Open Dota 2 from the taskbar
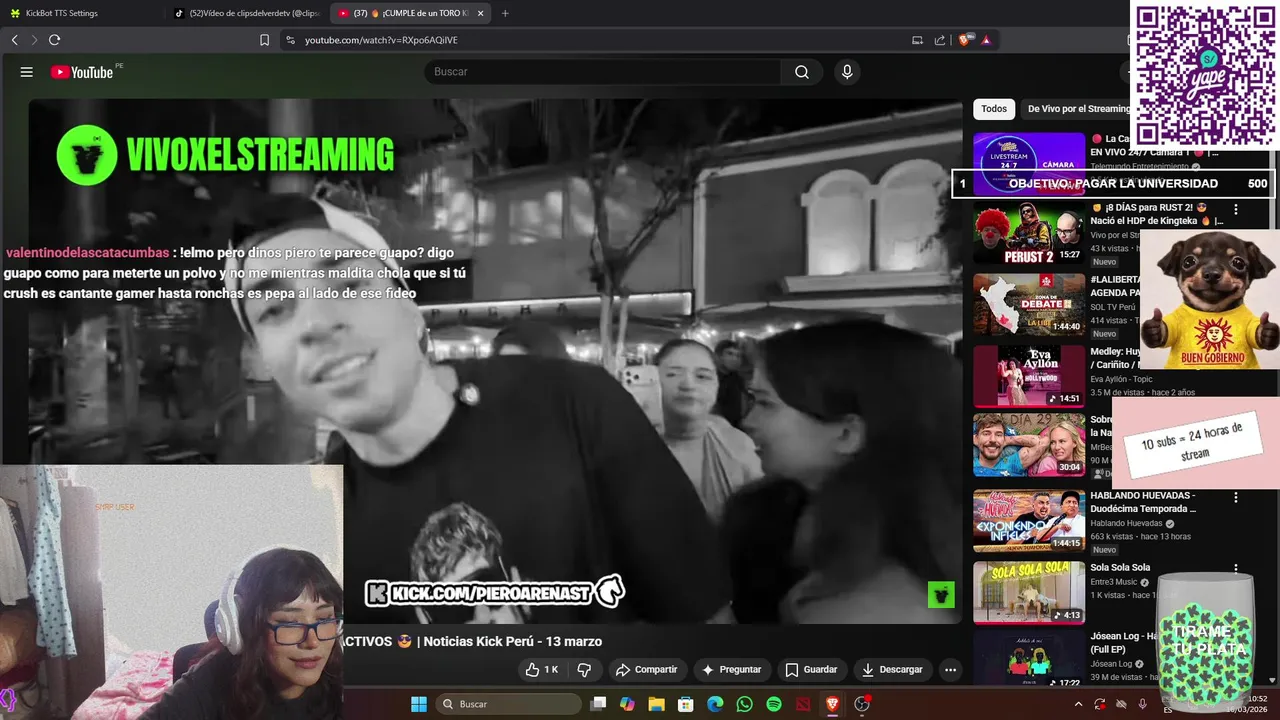The height and width of the screenshot is (720, 1280). tap(803, 704)
